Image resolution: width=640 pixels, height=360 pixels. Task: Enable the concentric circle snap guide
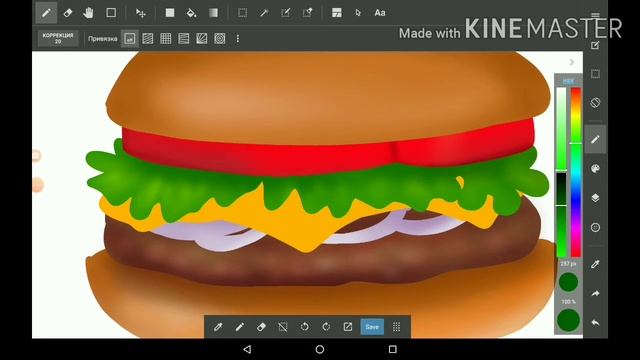pos(220,39)
